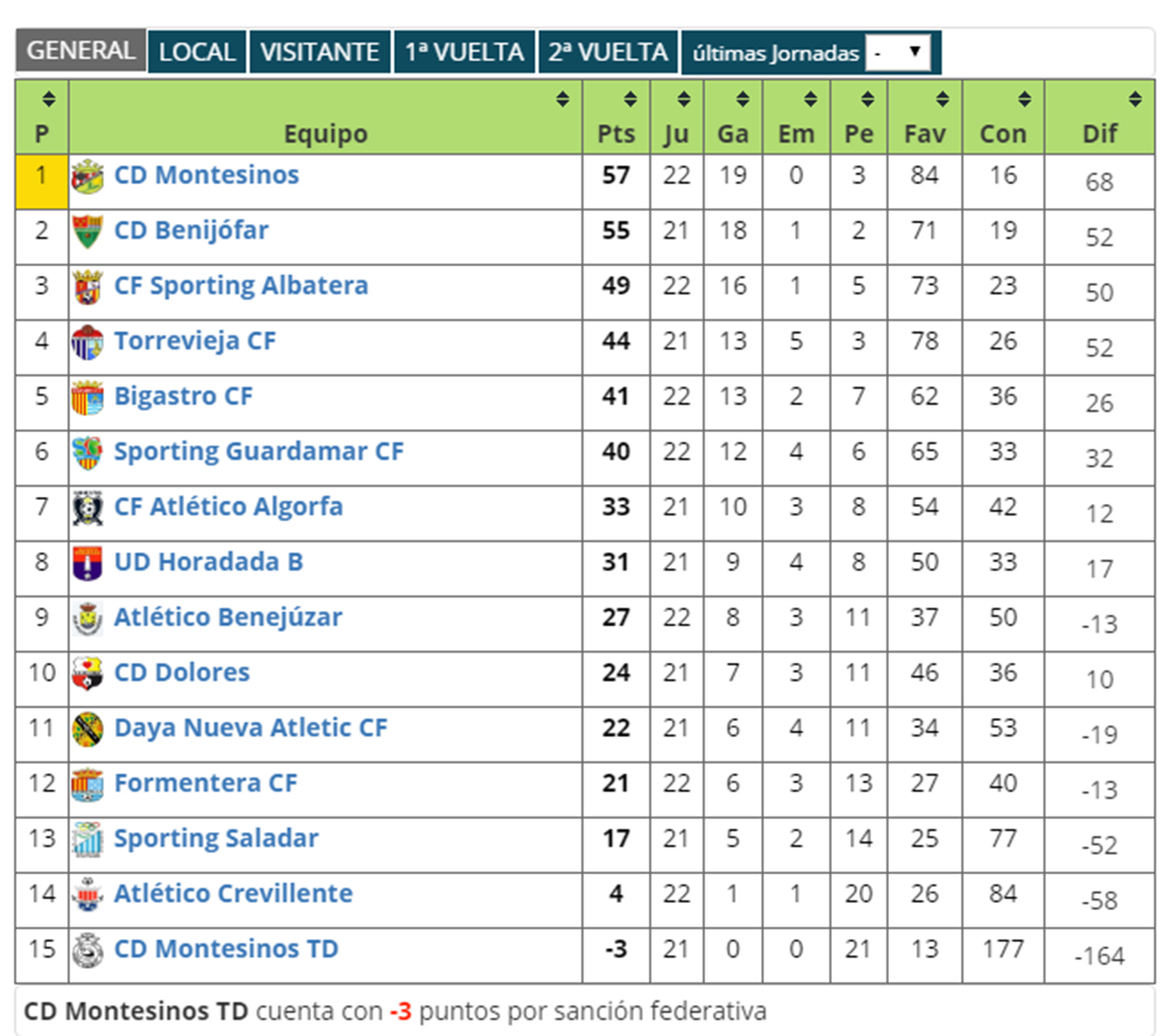Sort teams by Equipo column arrows

point(562,99)
